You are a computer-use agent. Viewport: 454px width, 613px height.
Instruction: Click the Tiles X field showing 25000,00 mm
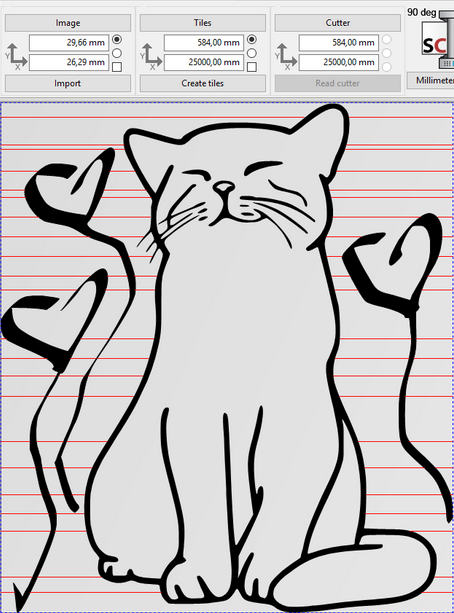204,63
